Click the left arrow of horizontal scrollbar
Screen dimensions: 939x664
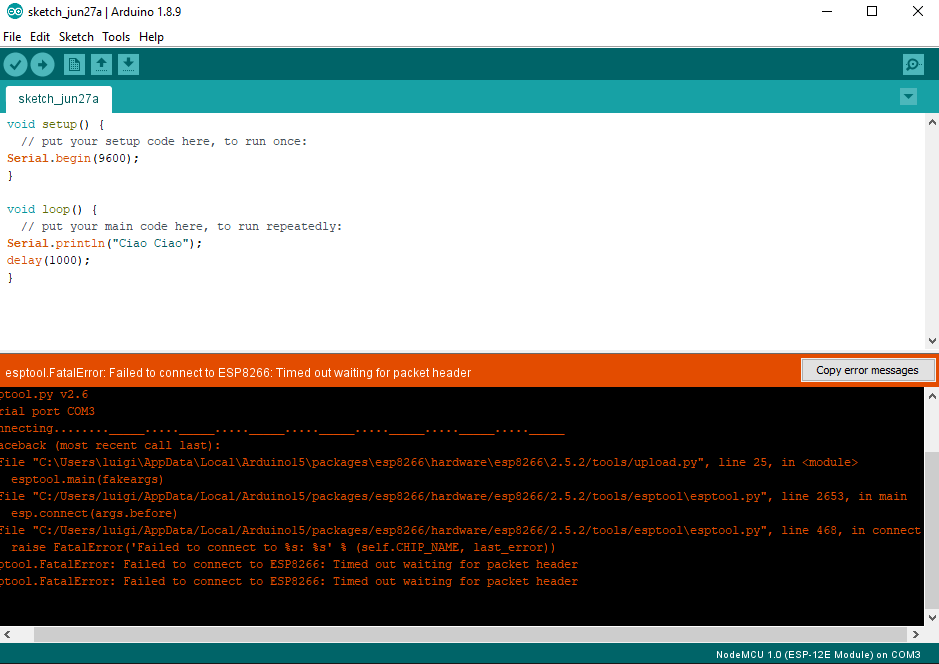pos(8,634)
